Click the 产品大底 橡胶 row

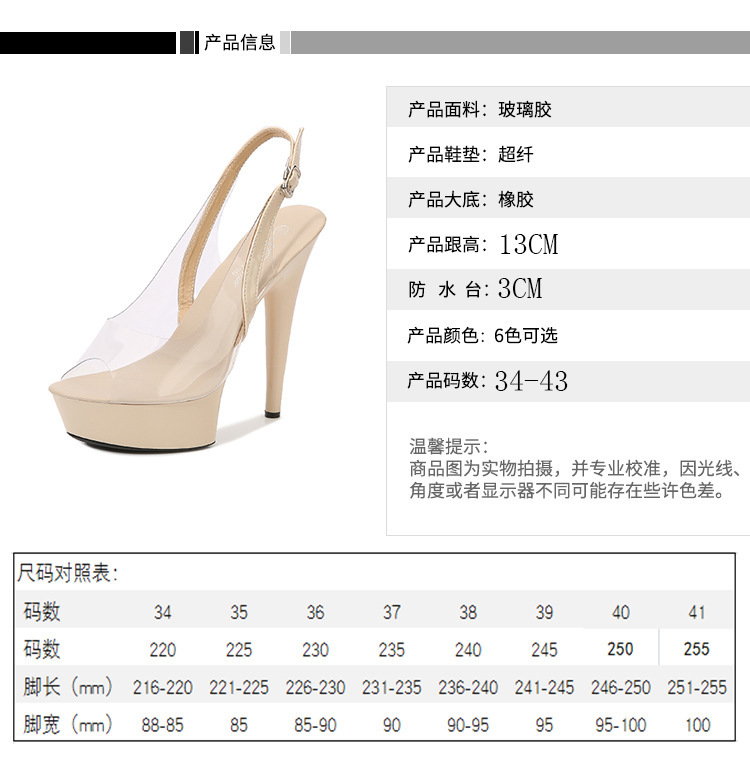point(568,199)
